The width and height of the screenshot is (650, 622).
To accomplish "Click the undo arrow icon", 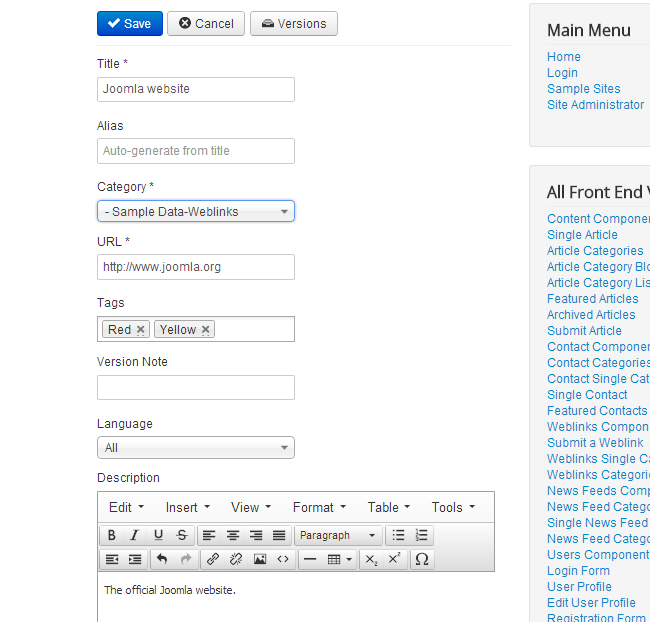I will point(162,559).
